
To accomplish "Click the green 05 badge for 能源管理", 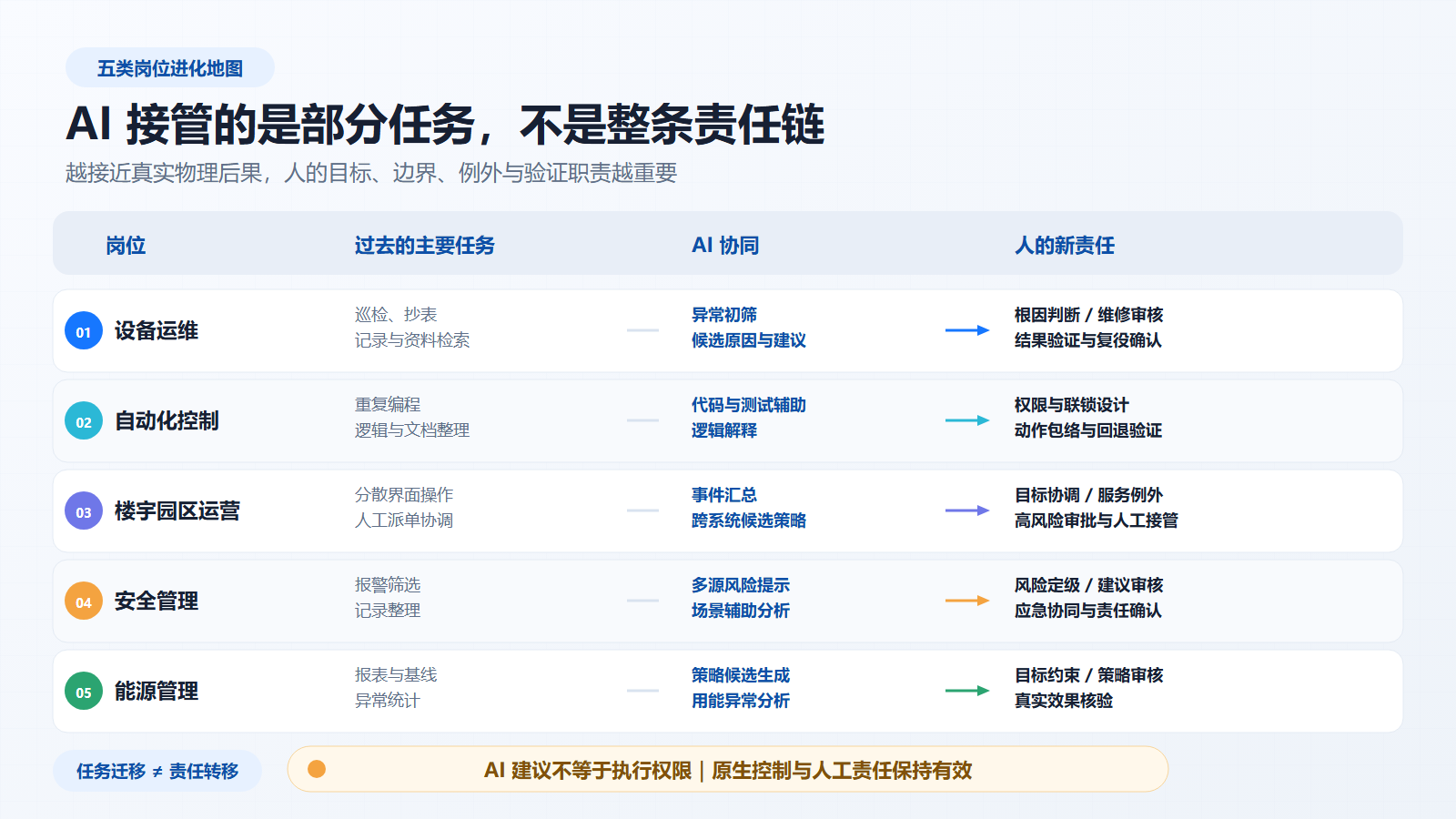I will tap(84, 691).
